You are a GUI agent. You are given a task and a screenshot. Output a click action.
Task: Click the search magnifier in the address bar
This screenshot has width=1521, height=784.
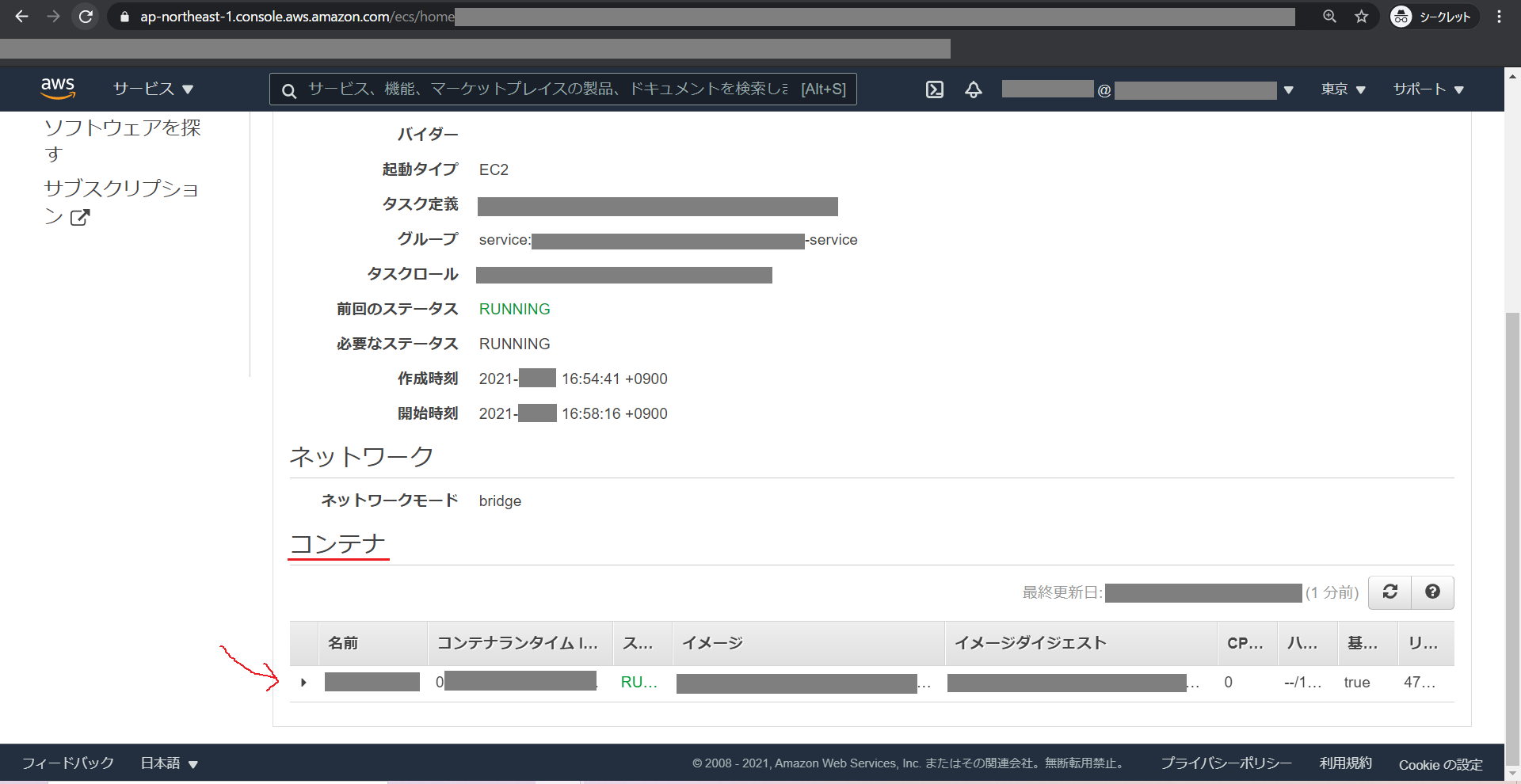click(x=1329, y=16)
